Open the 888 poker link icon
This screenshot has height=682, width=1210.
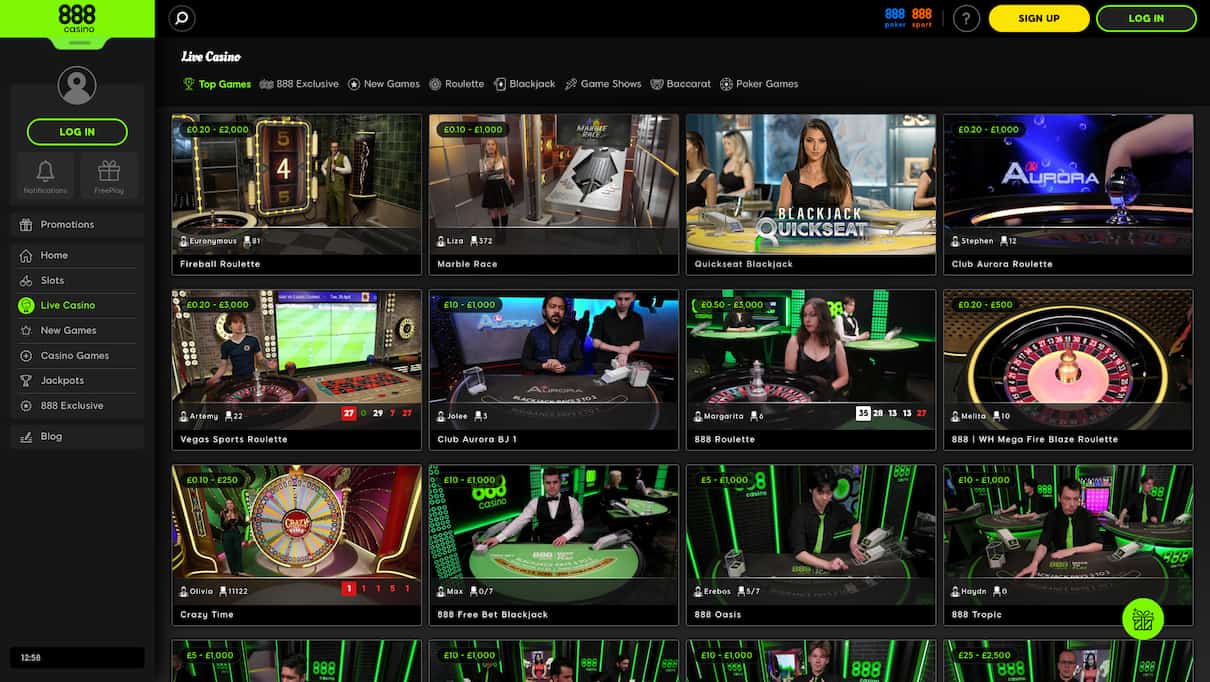point(895,18)
